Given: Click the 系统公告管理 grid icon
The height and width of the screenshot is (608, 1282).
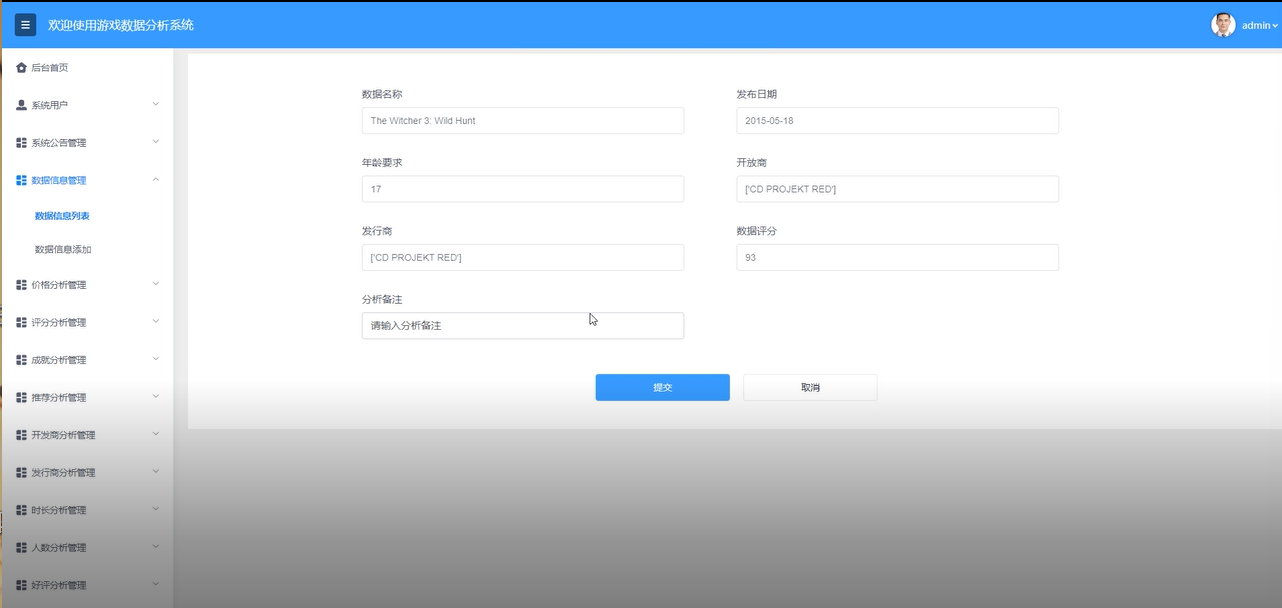Looking at the screenshot, I should pyautogui.click(x=21, y=141).
